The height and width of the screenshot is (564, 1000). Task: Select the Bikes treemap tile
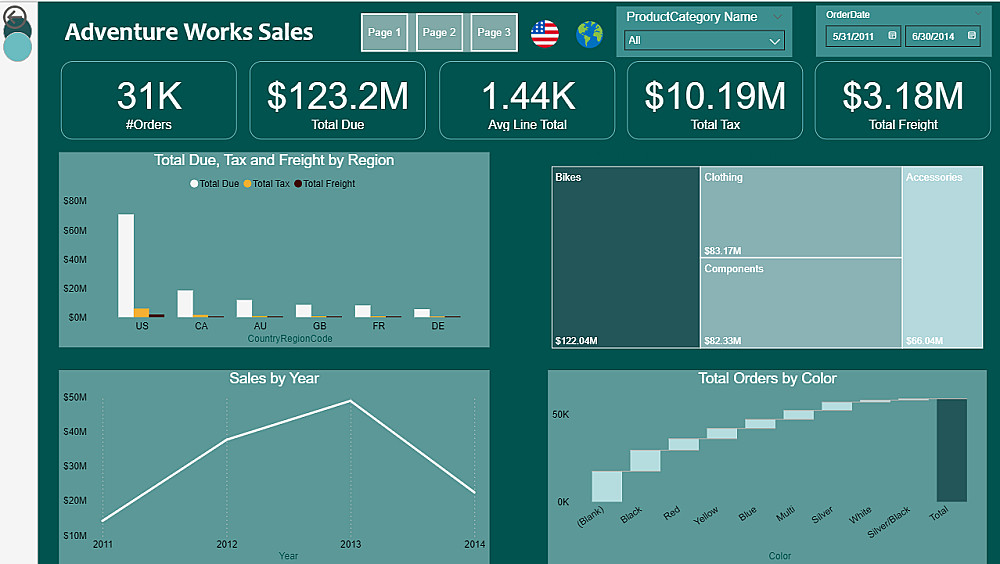625,257
